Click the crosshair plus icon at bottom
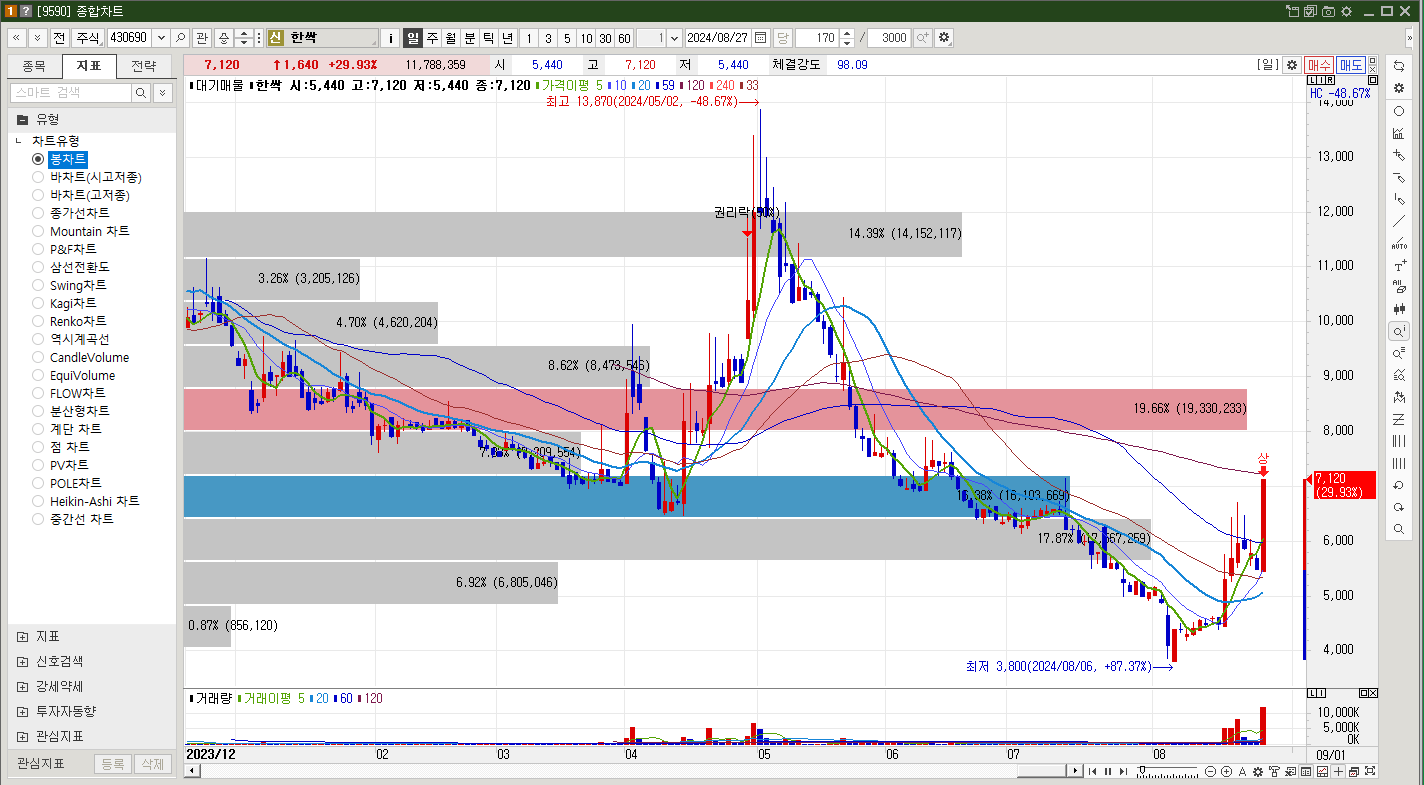Screen dimensions: 1424x785 point(1338,771)
